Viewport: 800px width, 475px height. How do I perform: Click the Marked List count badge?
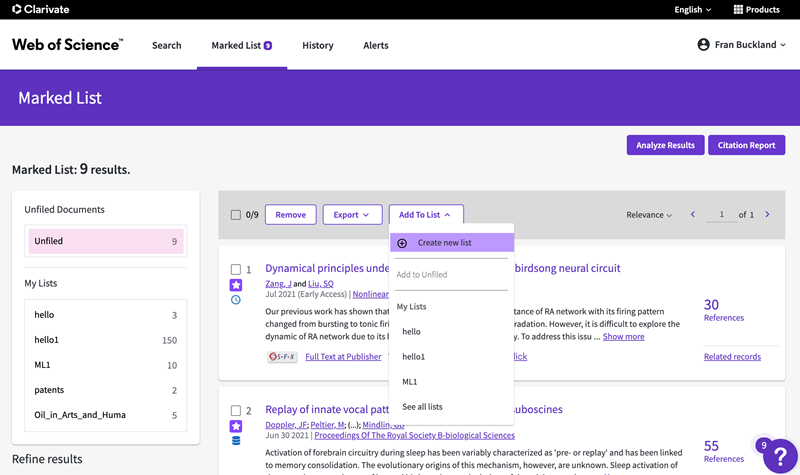point(268,45)
